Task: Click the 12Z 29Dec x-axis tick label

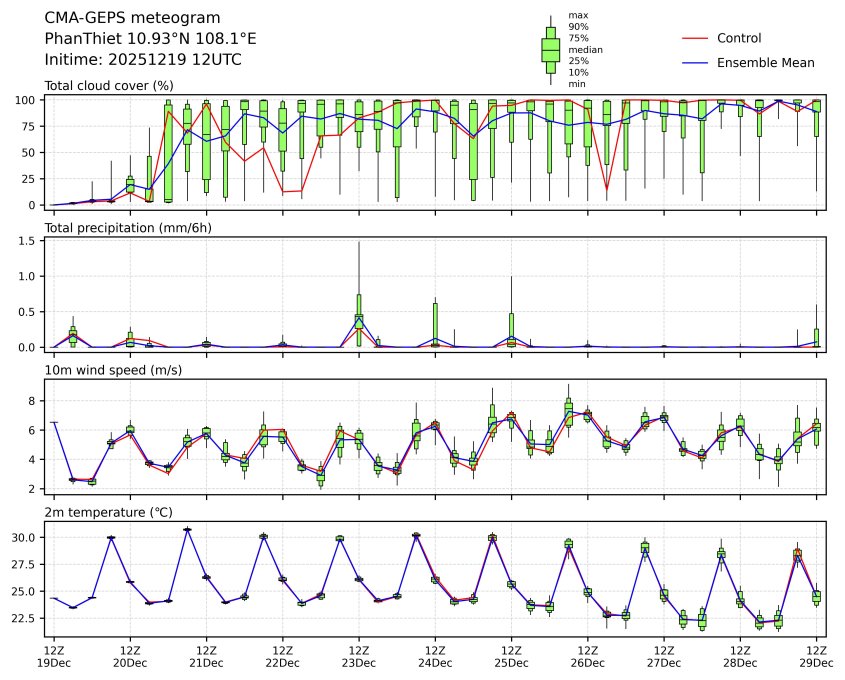Action: click(x=816, y=656)
